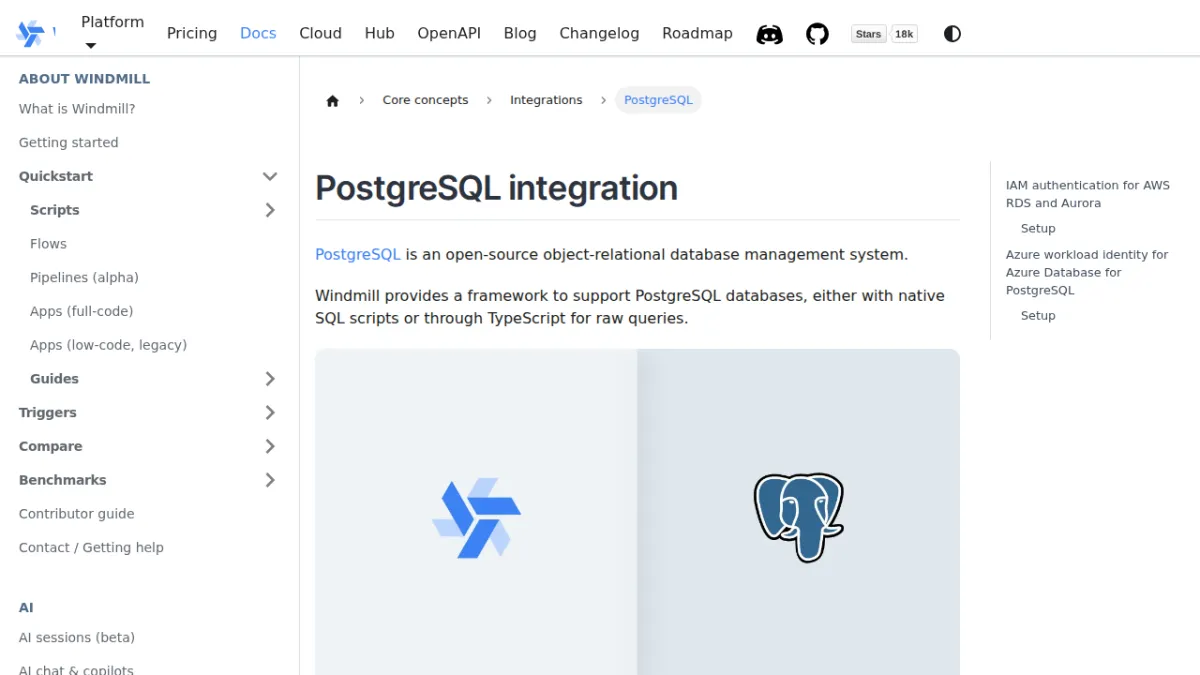Expand the Compare sidebar chevron
This screenshot has width=1200, height=675.
270,446
